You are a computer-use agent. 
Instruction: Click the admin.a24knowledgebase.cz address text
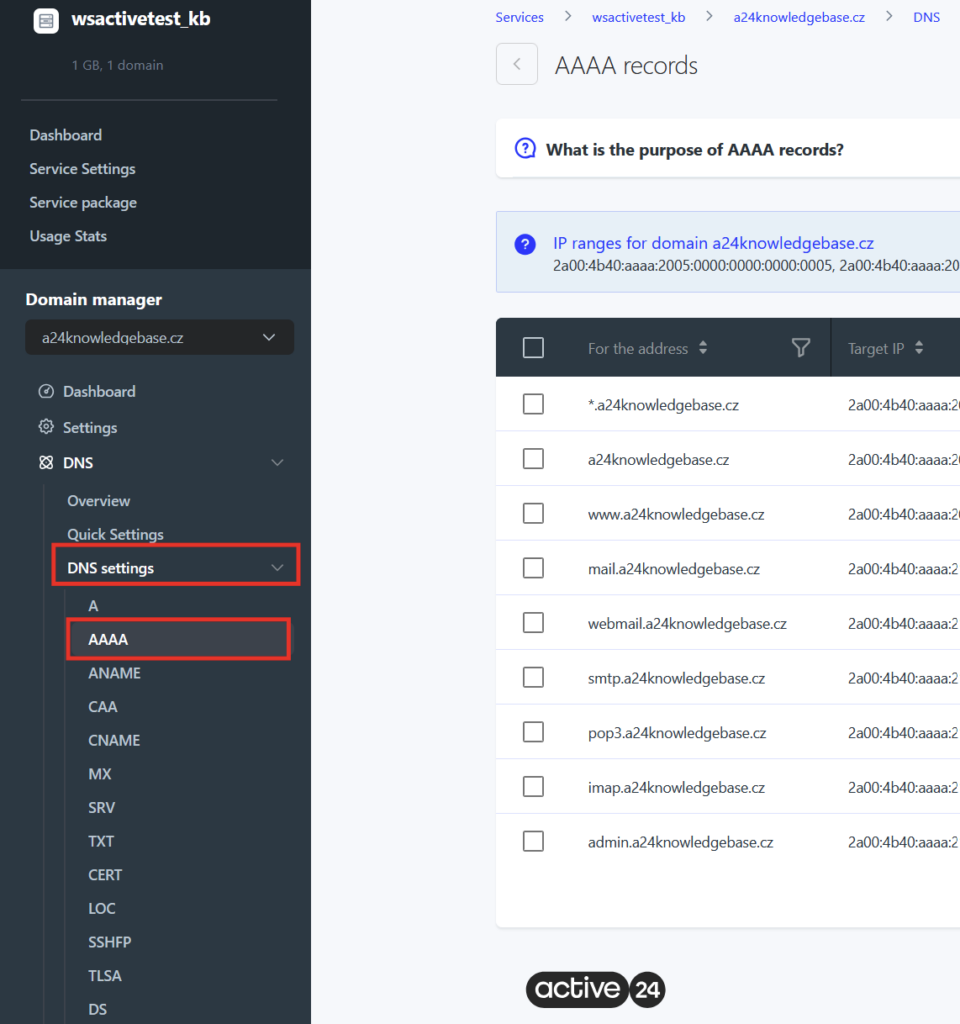pos(680,842)
